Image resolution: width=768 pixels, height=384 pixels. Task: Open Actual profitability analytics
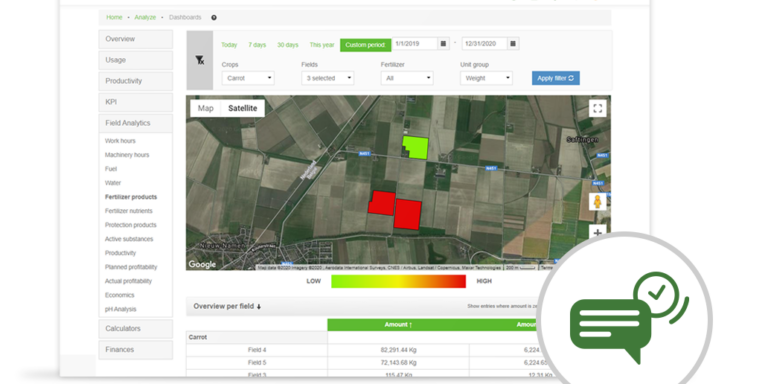click(128, 281)
